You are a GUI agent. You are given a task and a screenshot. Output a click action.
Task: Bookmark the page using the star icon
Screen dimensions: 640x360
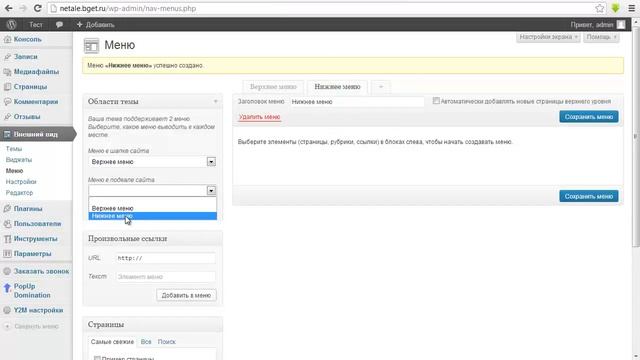600,8
